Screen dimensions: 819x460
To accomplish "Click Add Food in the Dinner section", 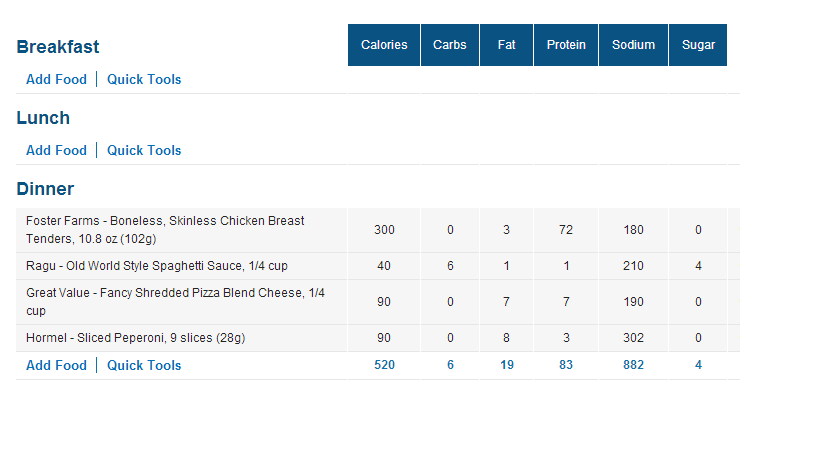I will pos(56,365).
